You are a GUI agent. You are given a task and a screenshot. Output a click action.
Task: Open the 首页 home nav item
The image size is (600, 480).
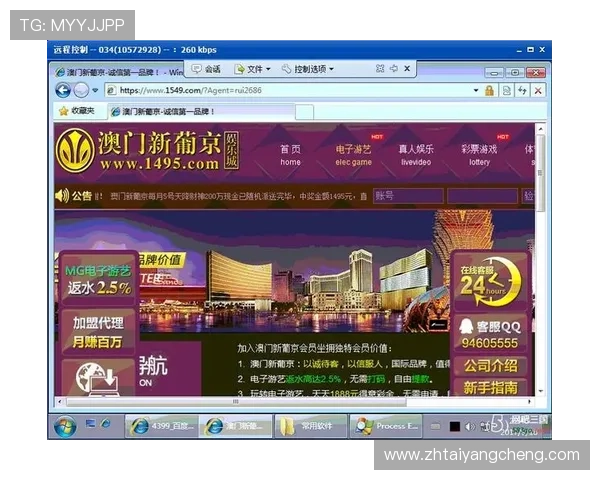290,155
